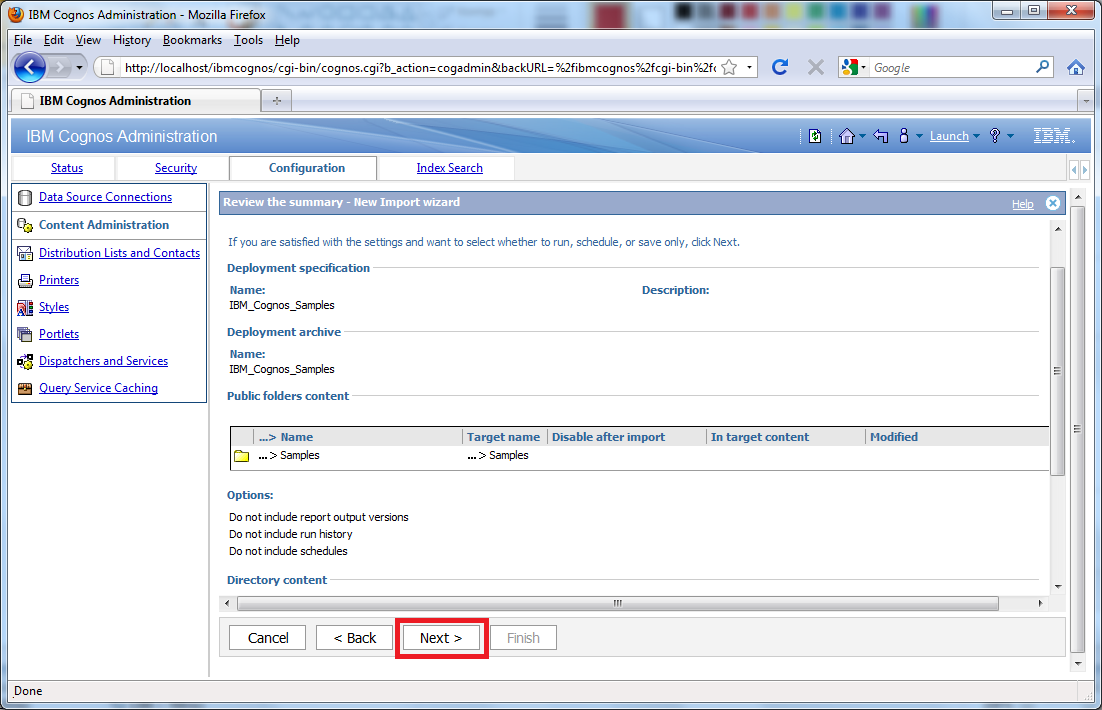This screenshot has height=710, width=1102.
Task: Click in the Google search box
Action: [x=951, y=67]
